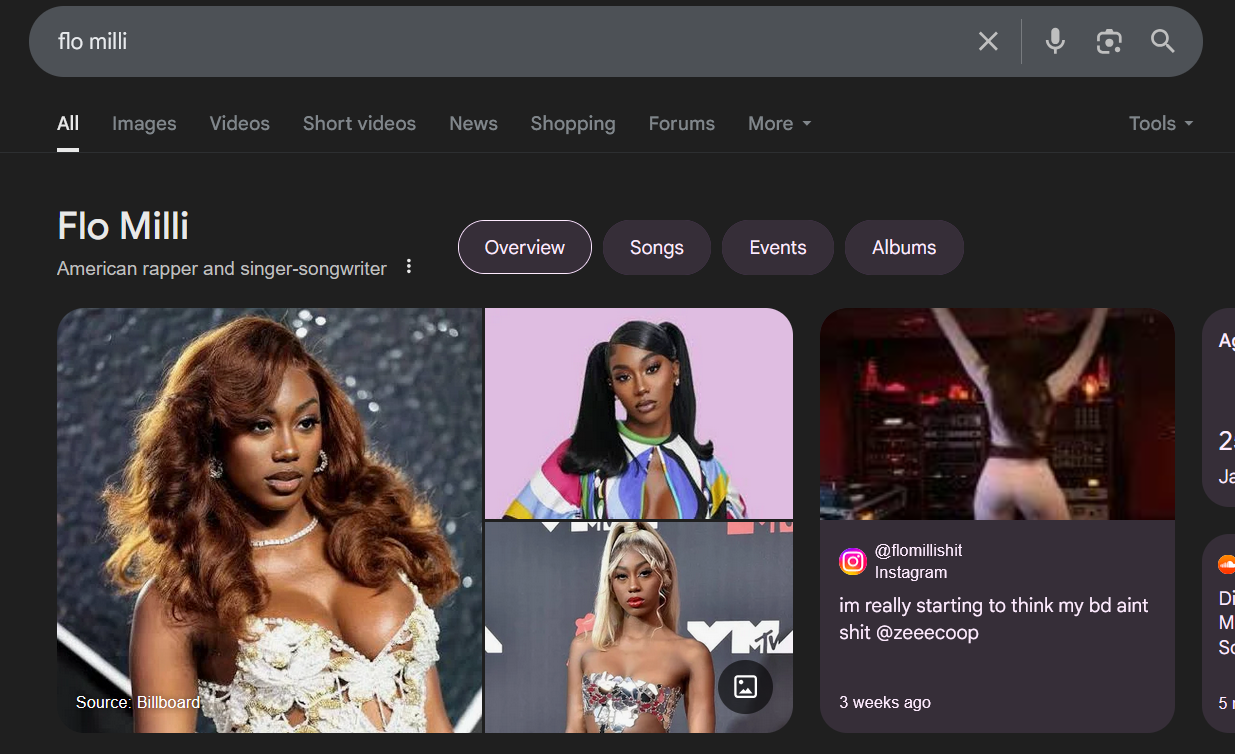Clear the search box with the X icon
Image resolution: width=1235 pixels, height=754 pixels.
[x=988, y=41]
